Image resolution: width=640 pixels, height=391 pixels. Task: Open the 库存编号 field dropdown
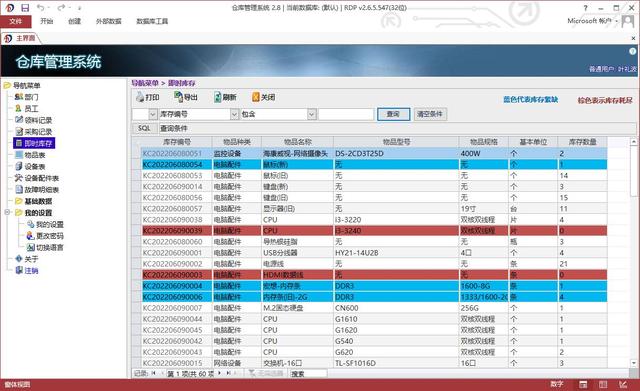coord(234,114)
